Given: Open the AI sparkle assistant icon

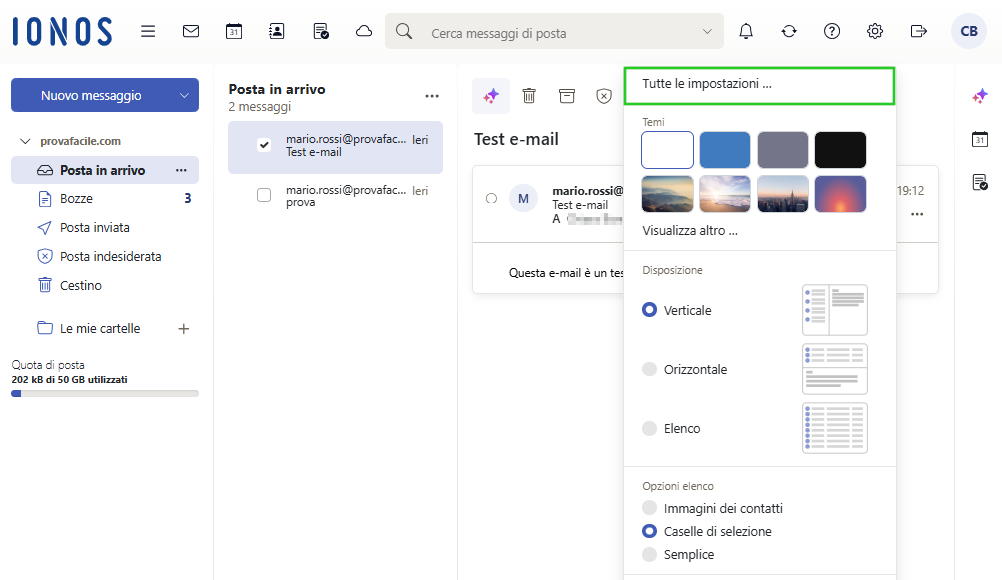Looking at the screenshot, I should (x=491, y=95).
